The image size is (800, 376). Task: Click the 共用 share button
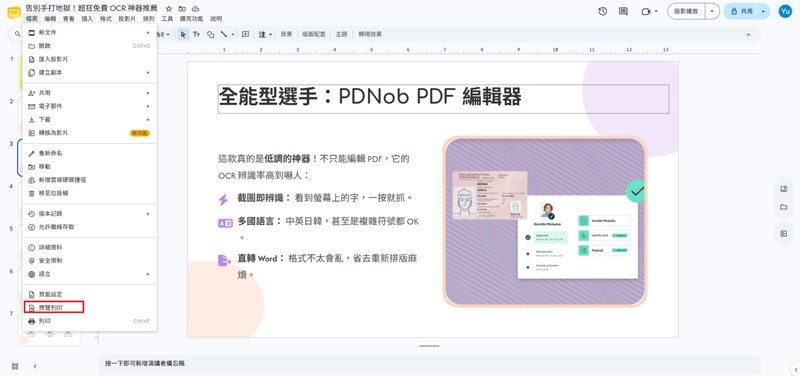740,11
